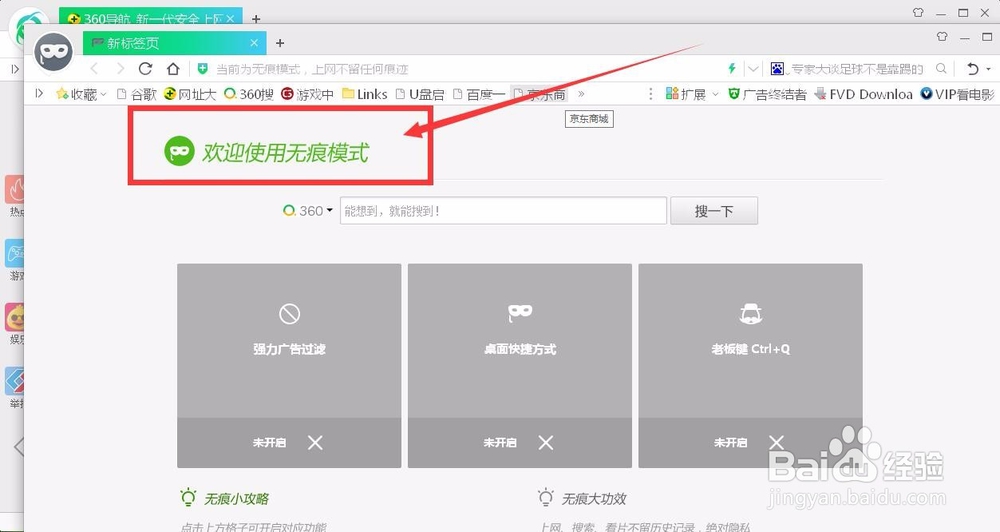Click the green mask icon beside welcome text
The height and width of the screenshot is (532, 1000).
(x=179, y=152)
